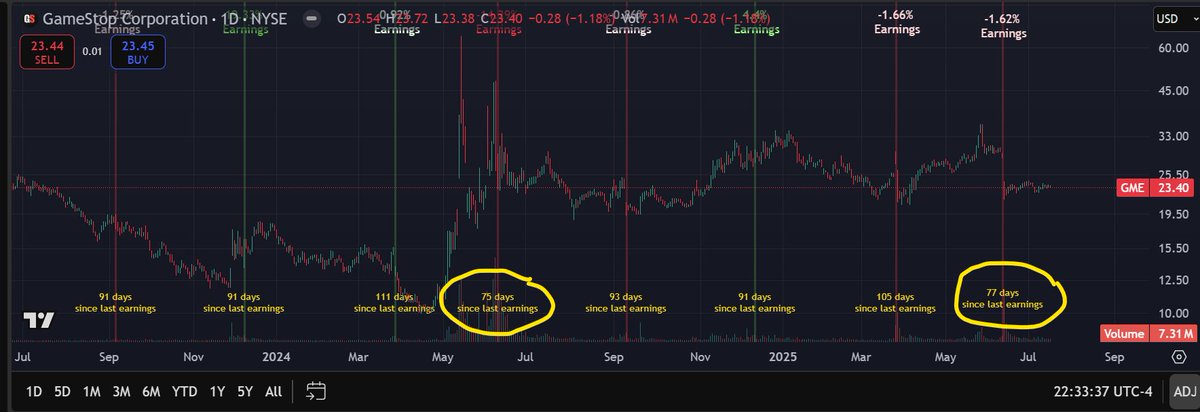1200x412 pixels.
Task: Click the '77 days since last earnings' label
Action: coord(1002,298)
